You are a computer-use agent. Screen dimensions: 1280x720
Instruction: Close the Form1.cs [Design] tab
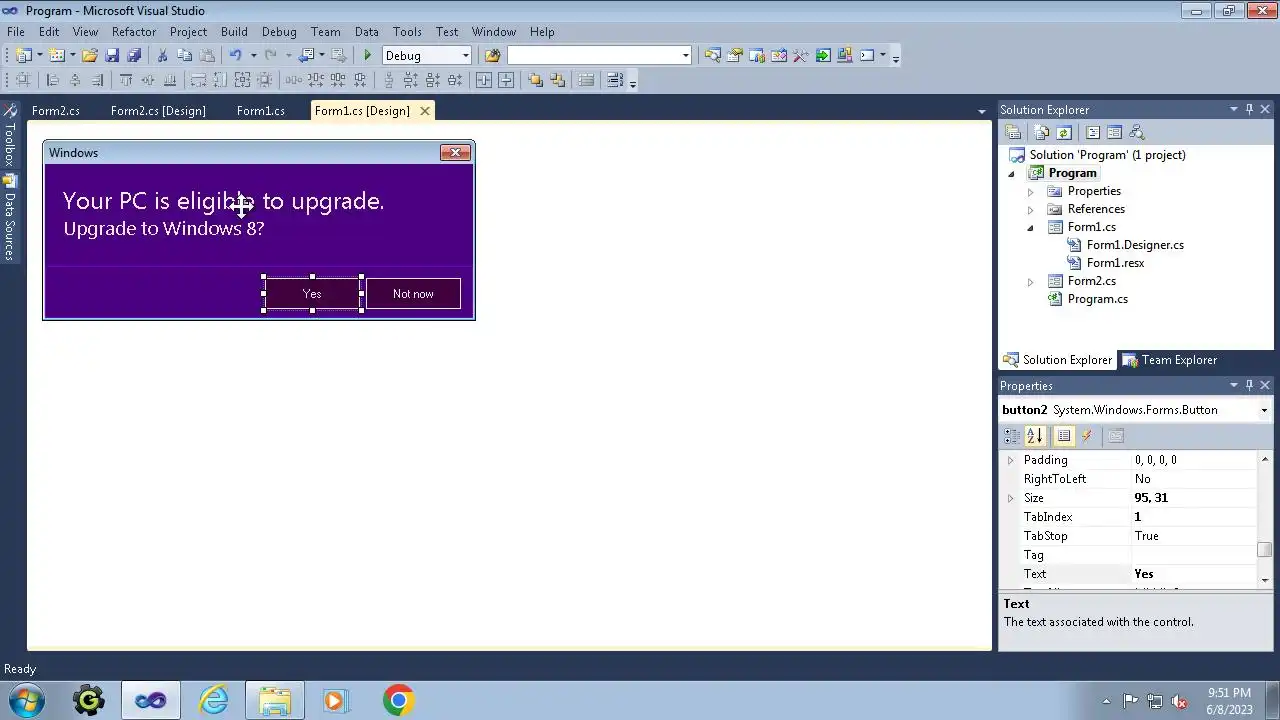(x=425, y=111)
